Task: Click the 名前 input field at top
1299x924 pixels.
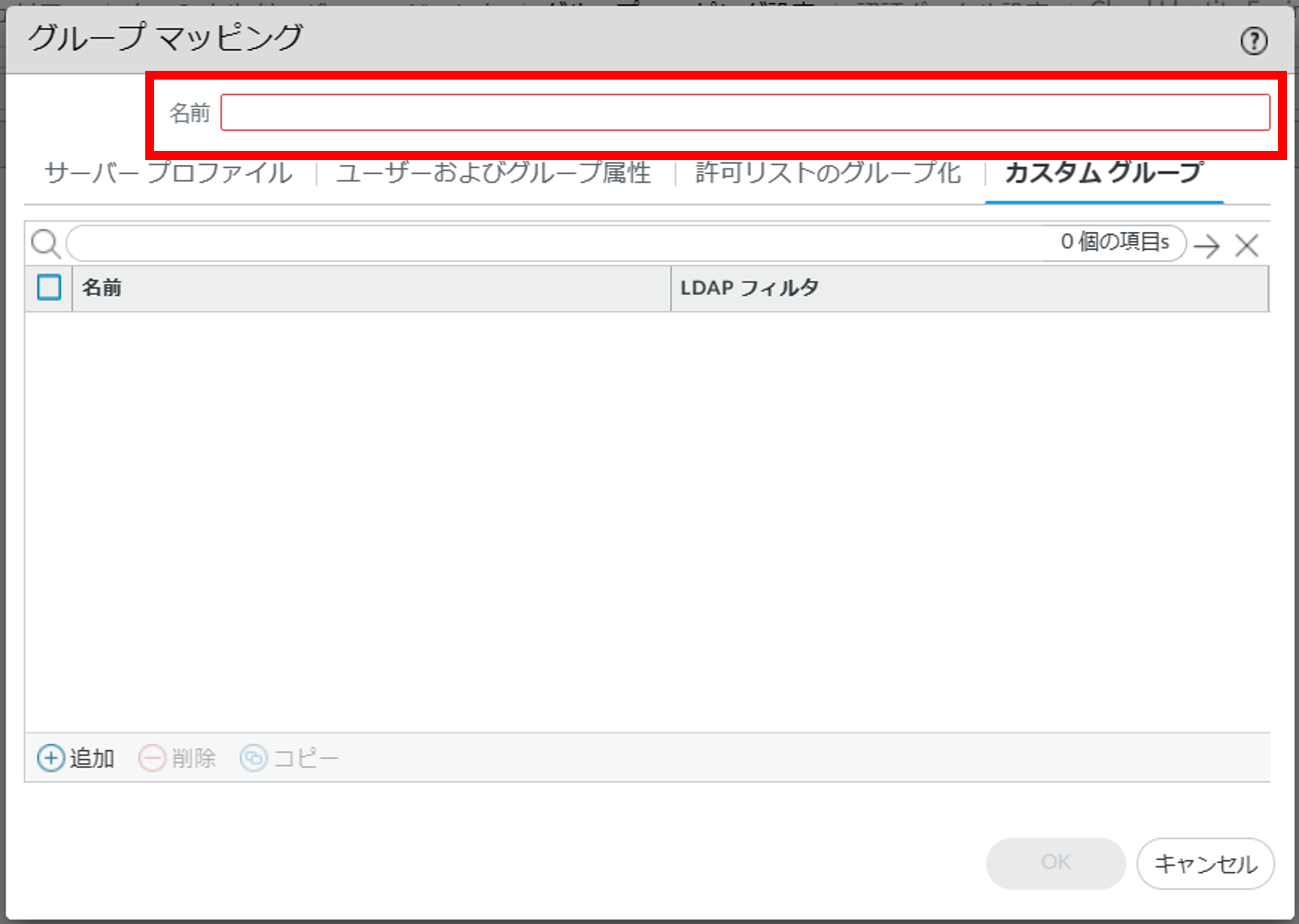Action: 744,113
